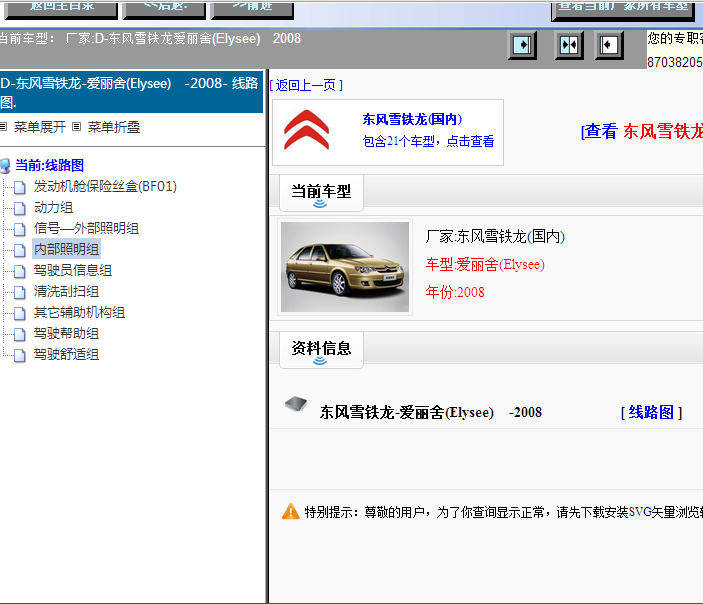The image size is (703, 604).
Task: Open 发动机舱保险丝盒(BF01) tree item
Action: 105,186
